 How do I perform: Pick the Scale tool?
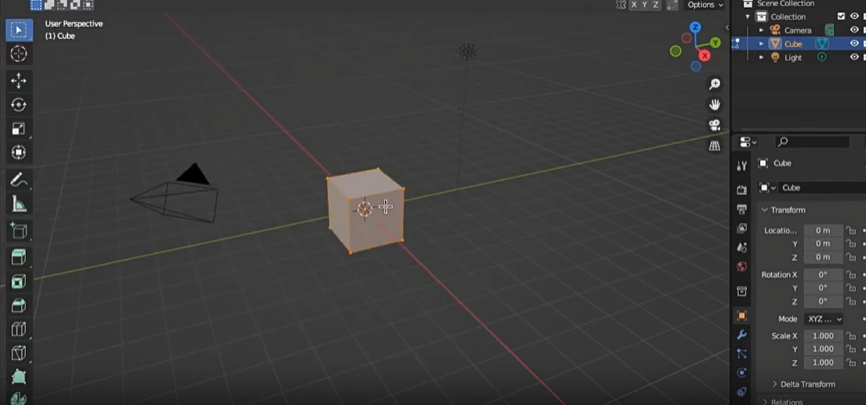(x=18, y=129)
